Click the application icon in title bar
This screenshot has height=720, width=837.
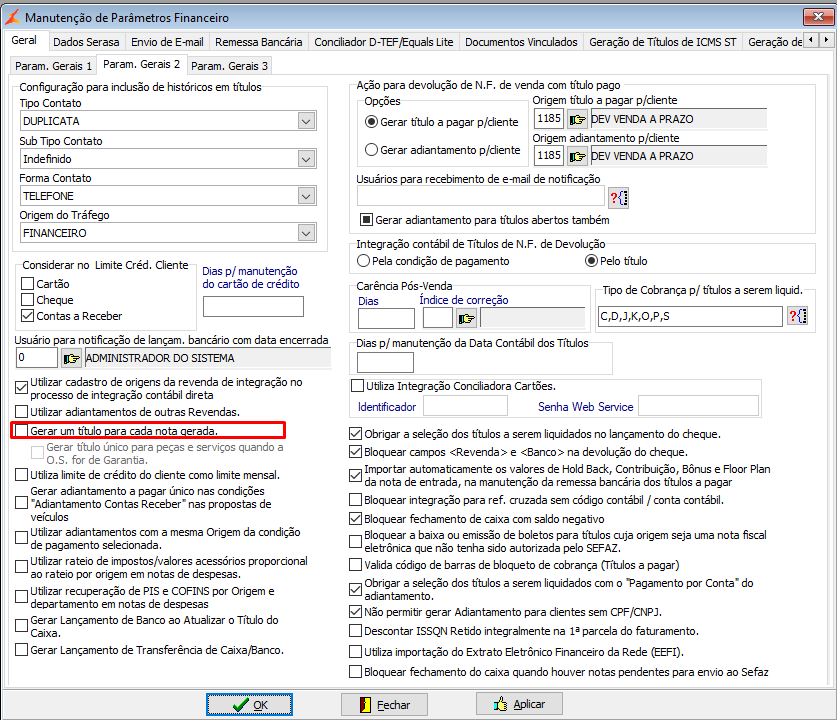click(x=13, y=17)
